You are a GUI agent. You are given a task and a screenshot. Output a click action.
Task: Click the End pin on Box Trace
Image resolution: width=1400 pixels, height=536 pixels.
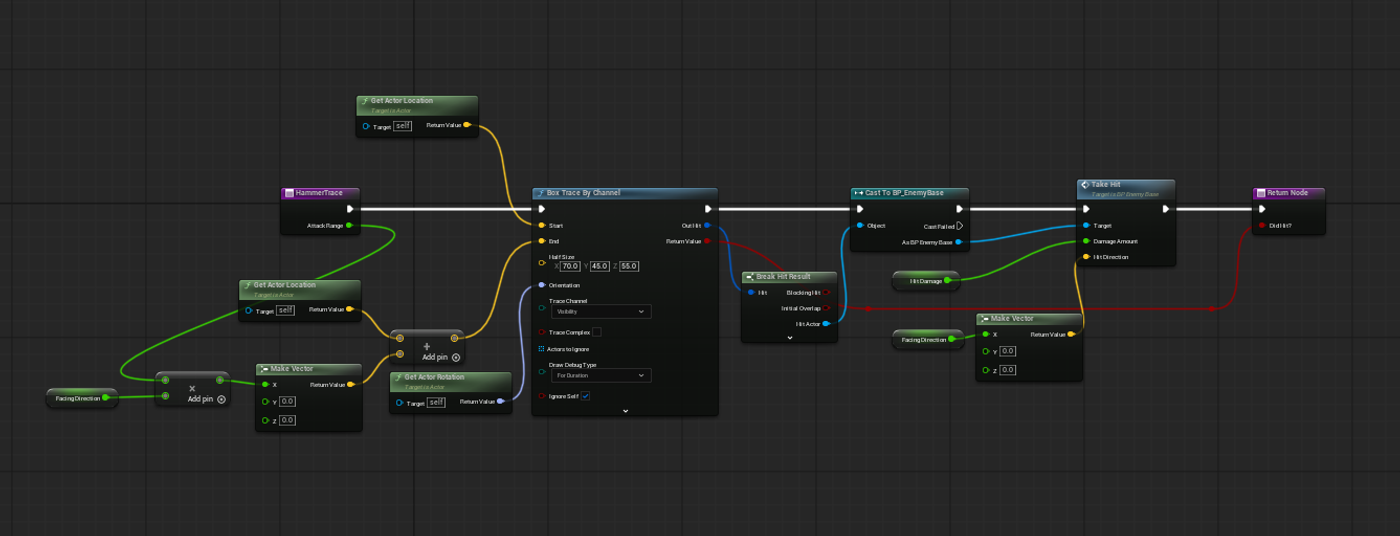[541, 241]
